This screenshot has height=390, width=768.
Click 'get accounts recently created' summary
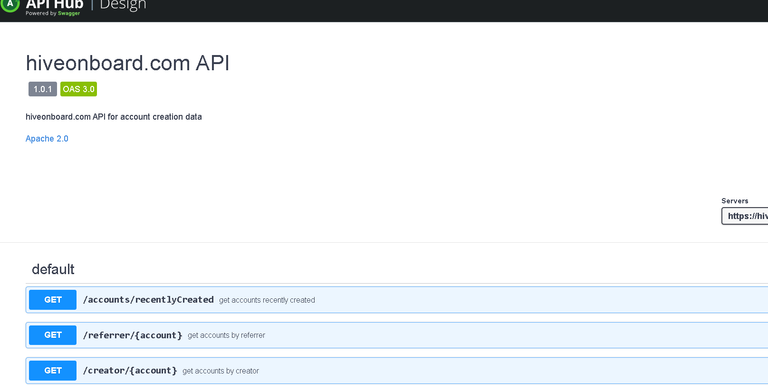(267, 300)
